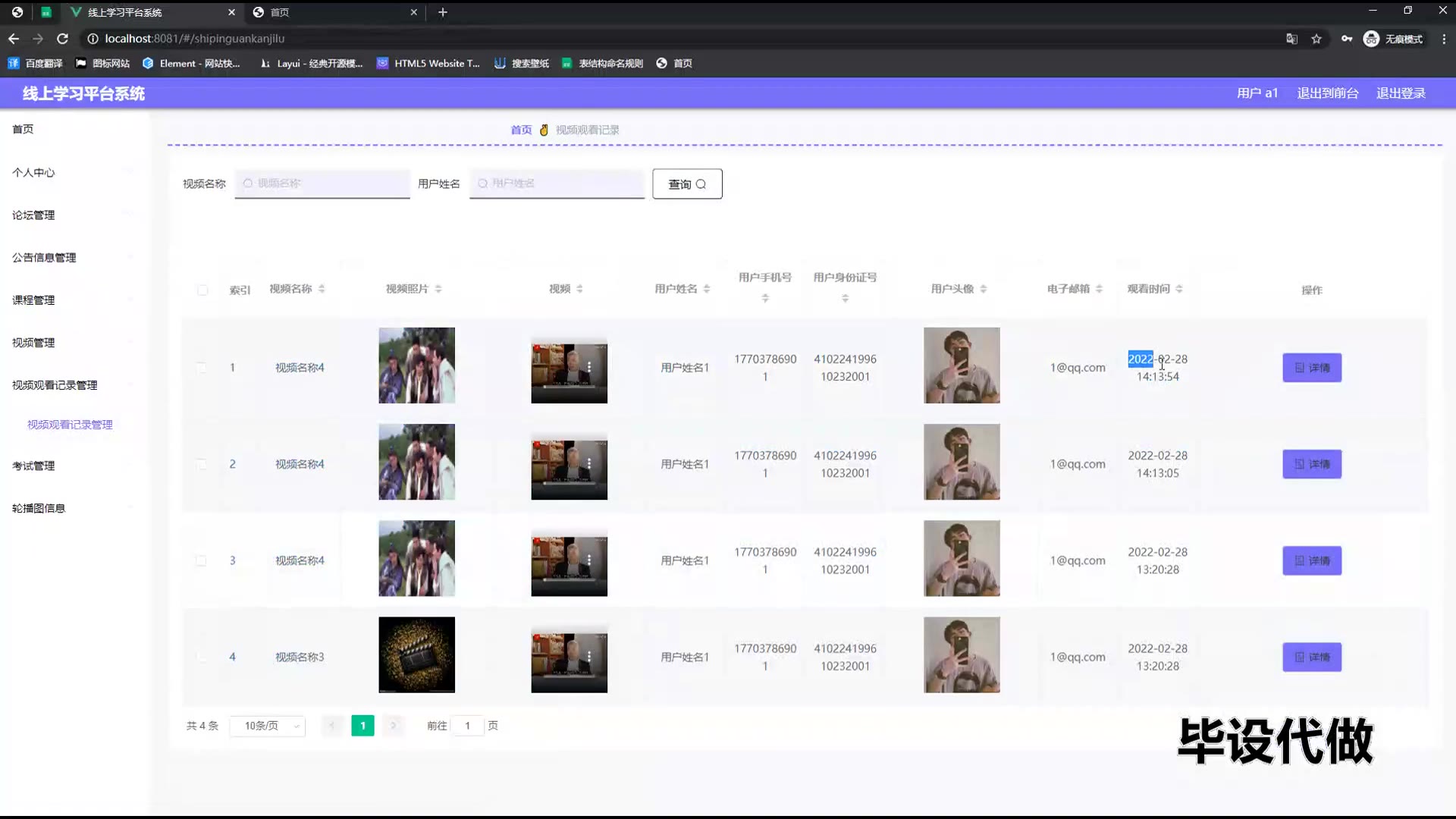1456x819 pixels.
Task: Sort by 视频名称 column arrows
Action: (x=322, y=289)
